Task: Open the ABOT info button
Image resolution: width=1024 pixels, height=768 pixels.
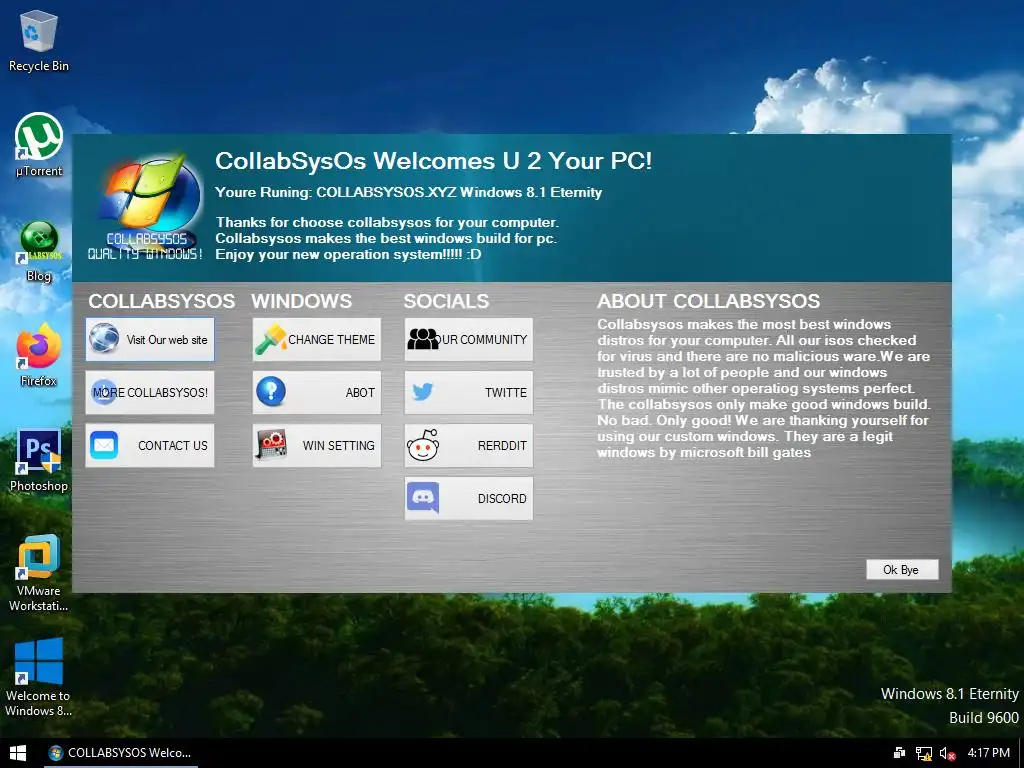Action: [x=317, y=392]
